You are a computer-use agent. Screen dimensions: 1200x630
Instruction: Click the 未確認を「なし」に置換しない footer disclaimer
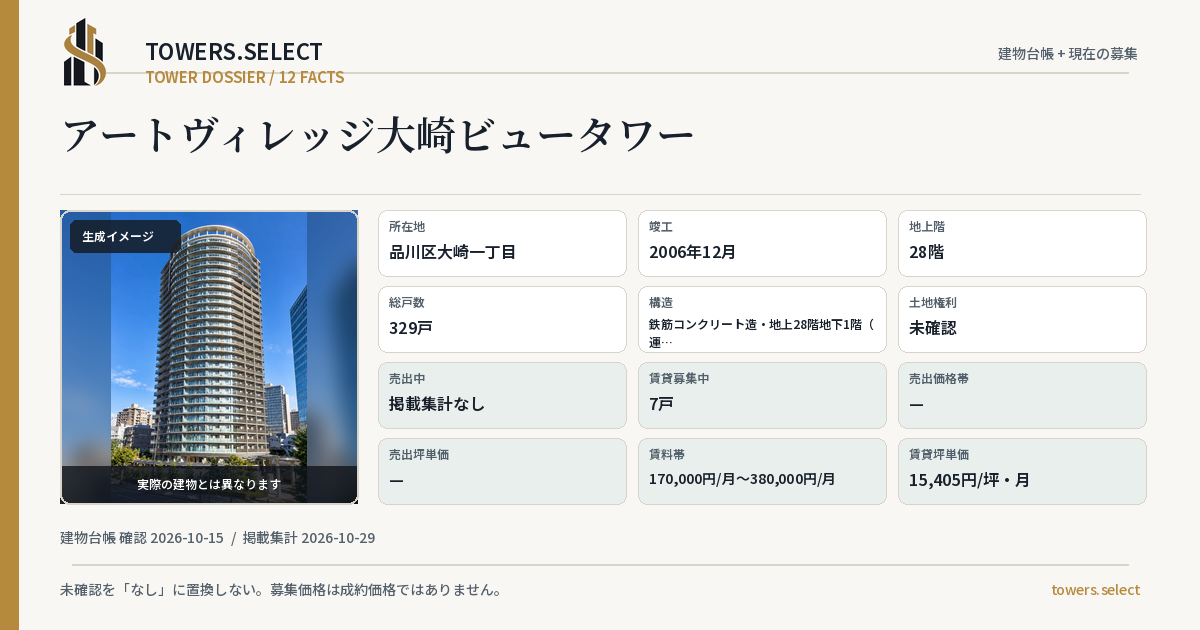(281, 590)
